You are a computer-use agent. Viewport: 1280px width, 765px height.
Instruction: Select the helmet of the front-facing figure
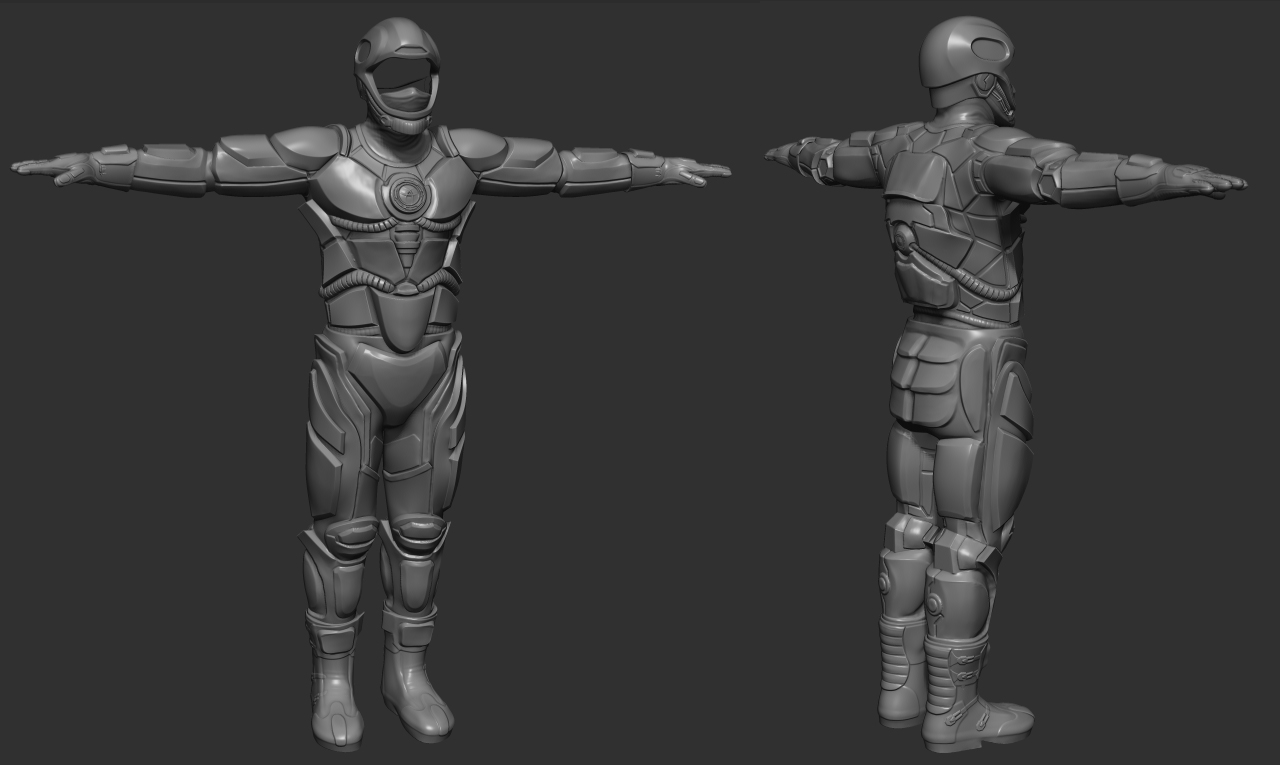pyautogui.click(x=397, y=76)
